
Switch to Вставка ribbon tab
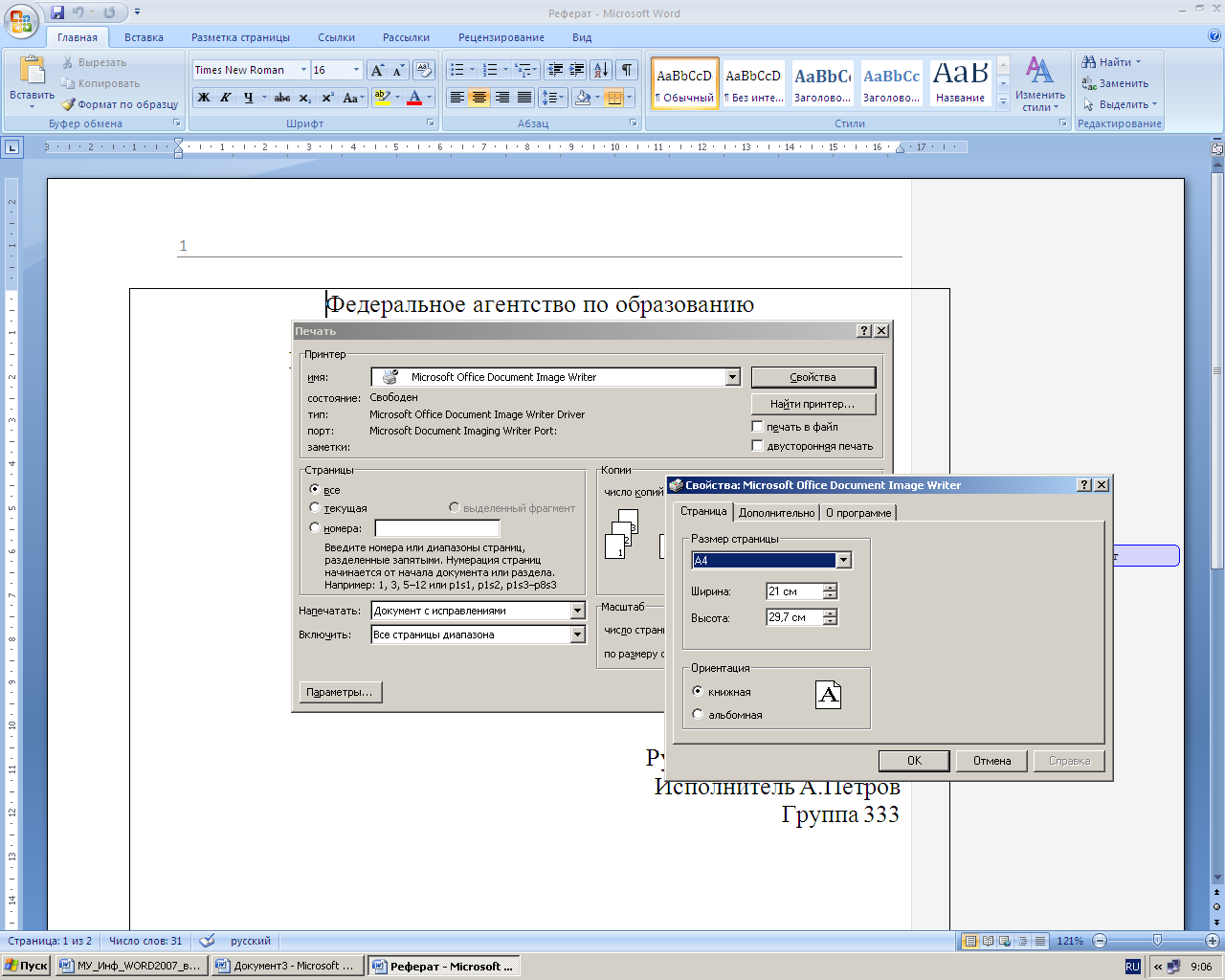point(144,37)
